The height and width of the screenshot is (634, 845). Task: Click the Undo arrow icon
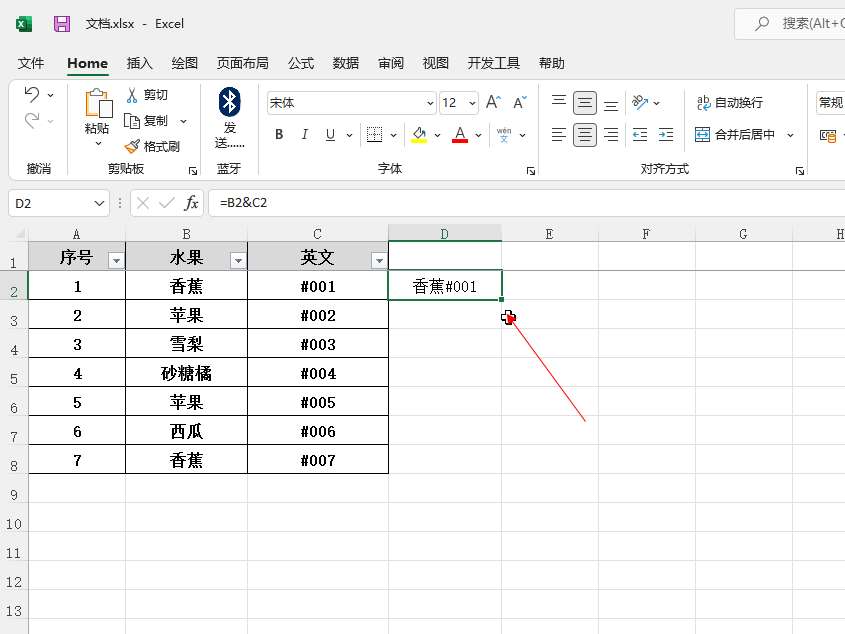tap(32, 94)
